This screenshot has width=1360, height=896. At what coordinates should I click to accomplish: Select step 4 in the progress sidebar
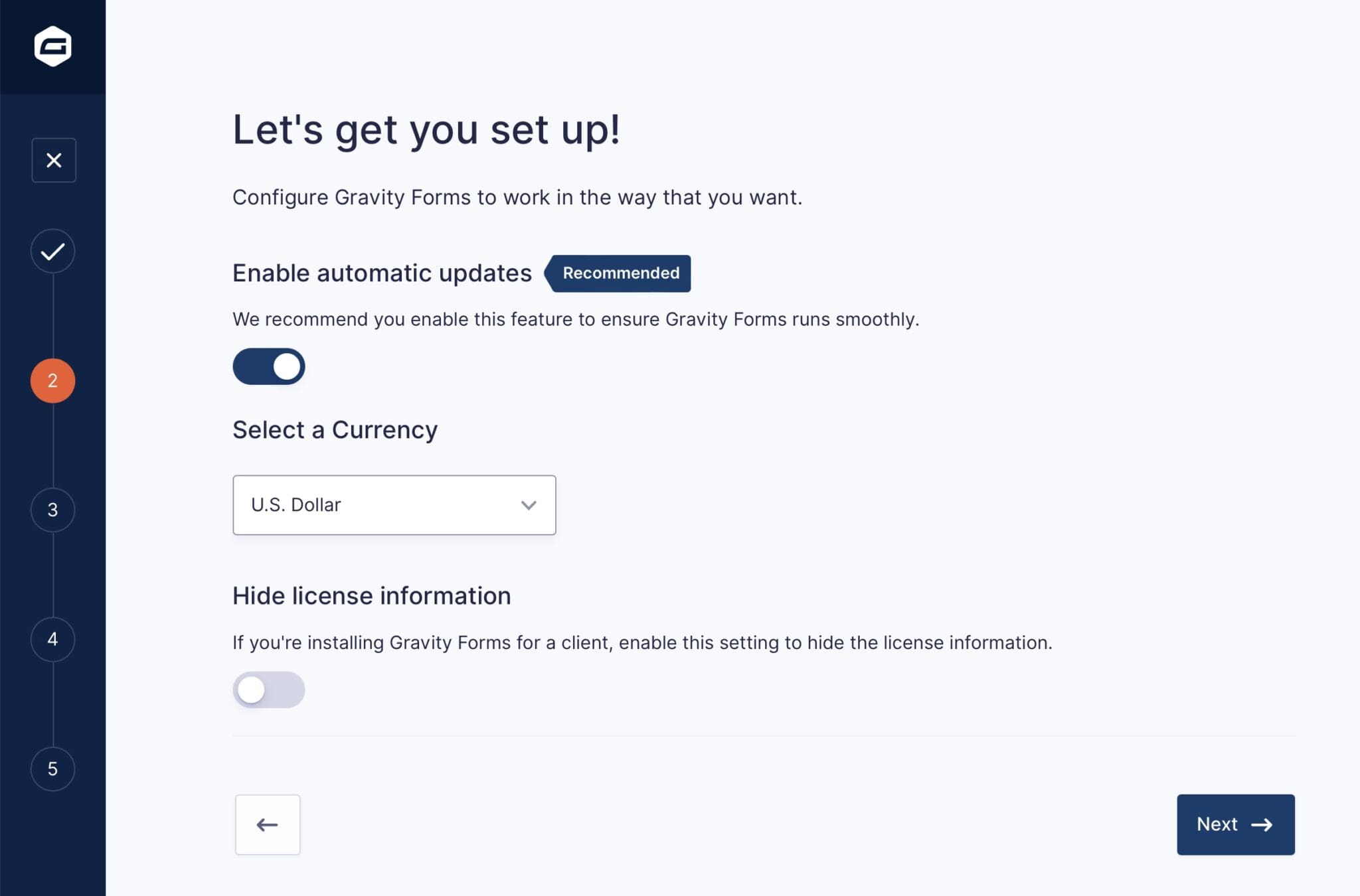[53, 639]
